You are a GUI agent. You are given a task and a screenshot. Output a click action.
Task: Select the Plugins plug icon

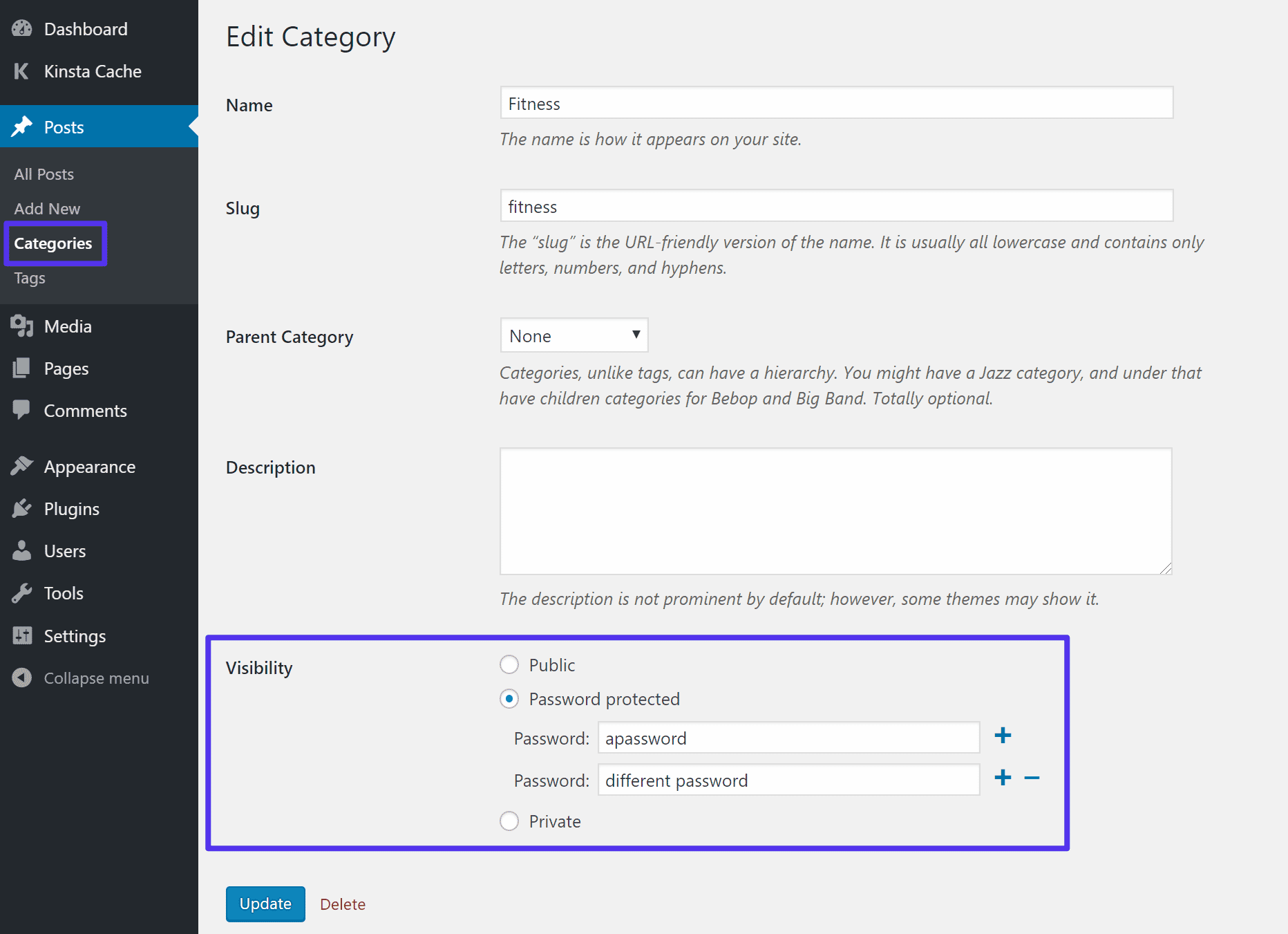21,508
